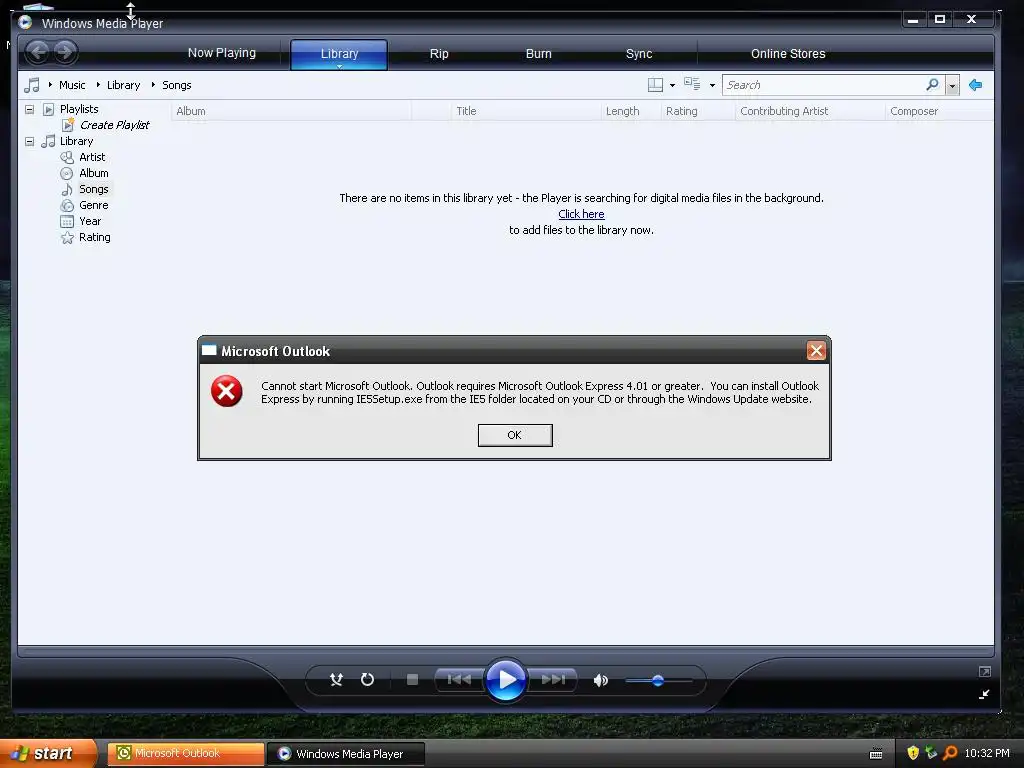Collapse the Playlists tree node
Image resolution: width=1024 pixels, height=768 pixels.
tap(29, 109)
